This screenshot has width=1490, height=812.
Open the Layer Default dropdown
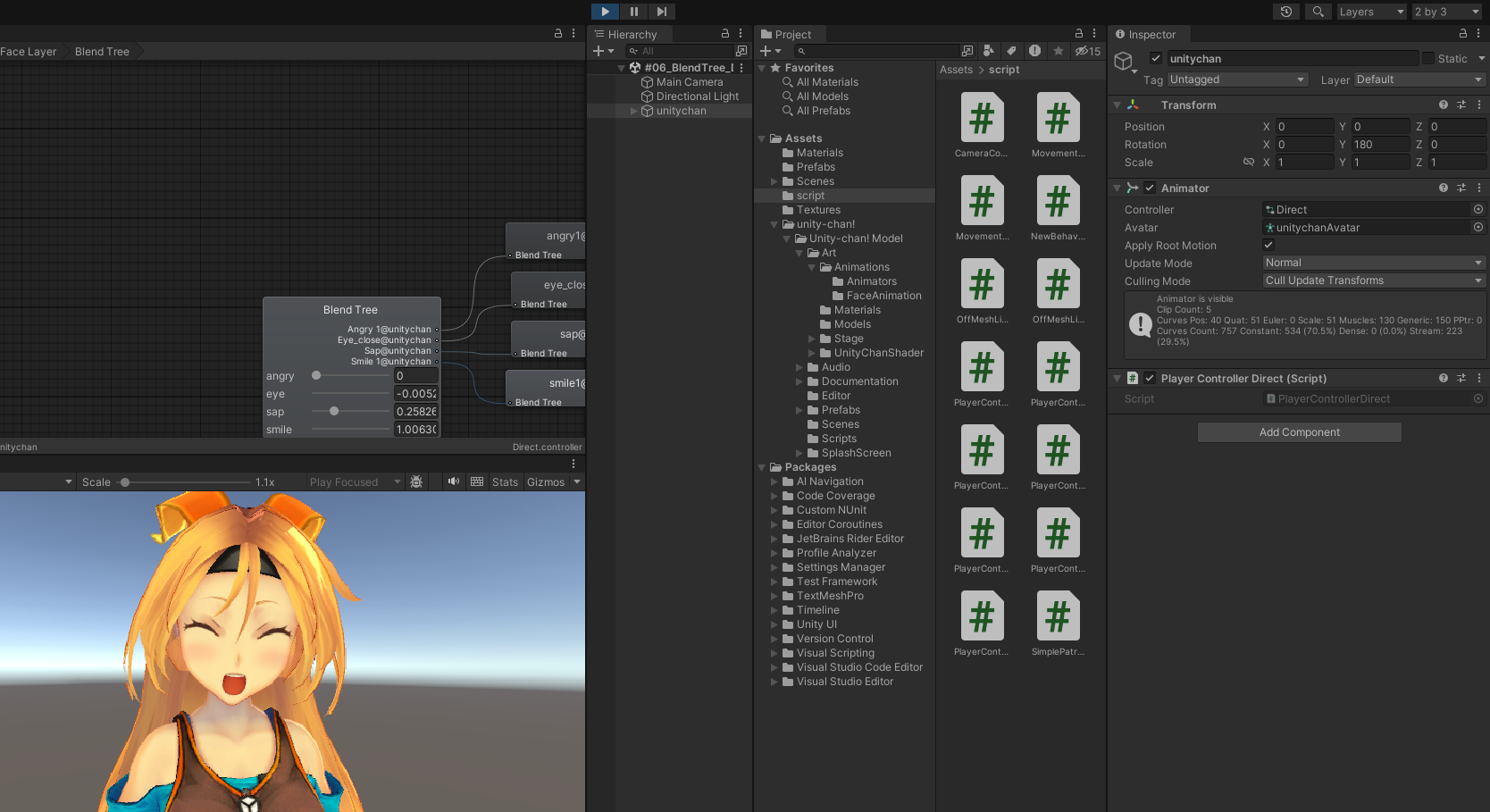pyautogui.click(x=1420, y=80)
